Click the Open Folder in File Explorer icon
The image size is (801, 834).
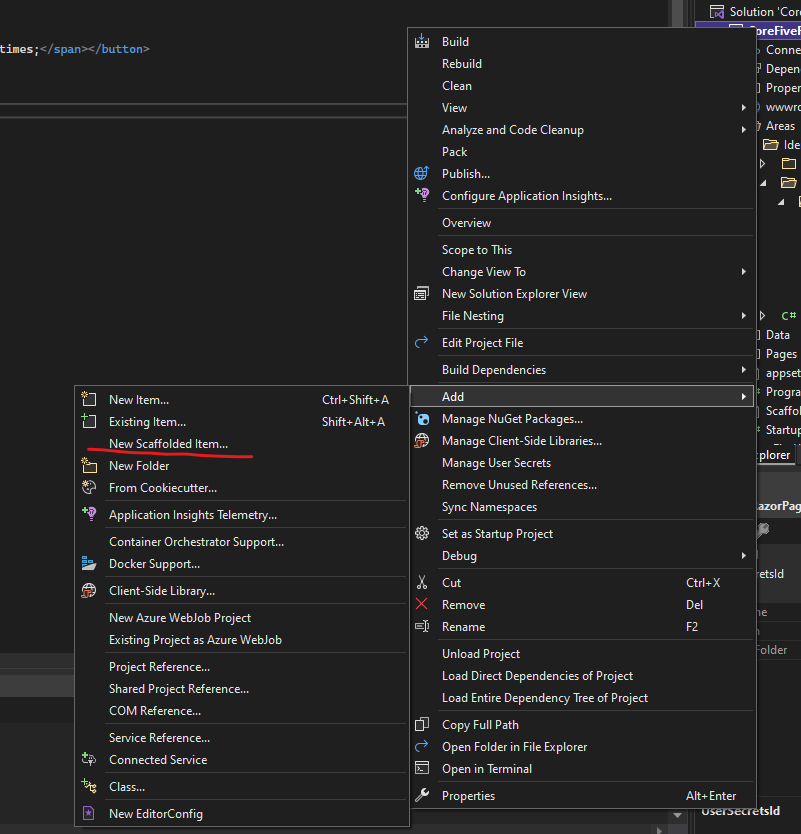422,746
